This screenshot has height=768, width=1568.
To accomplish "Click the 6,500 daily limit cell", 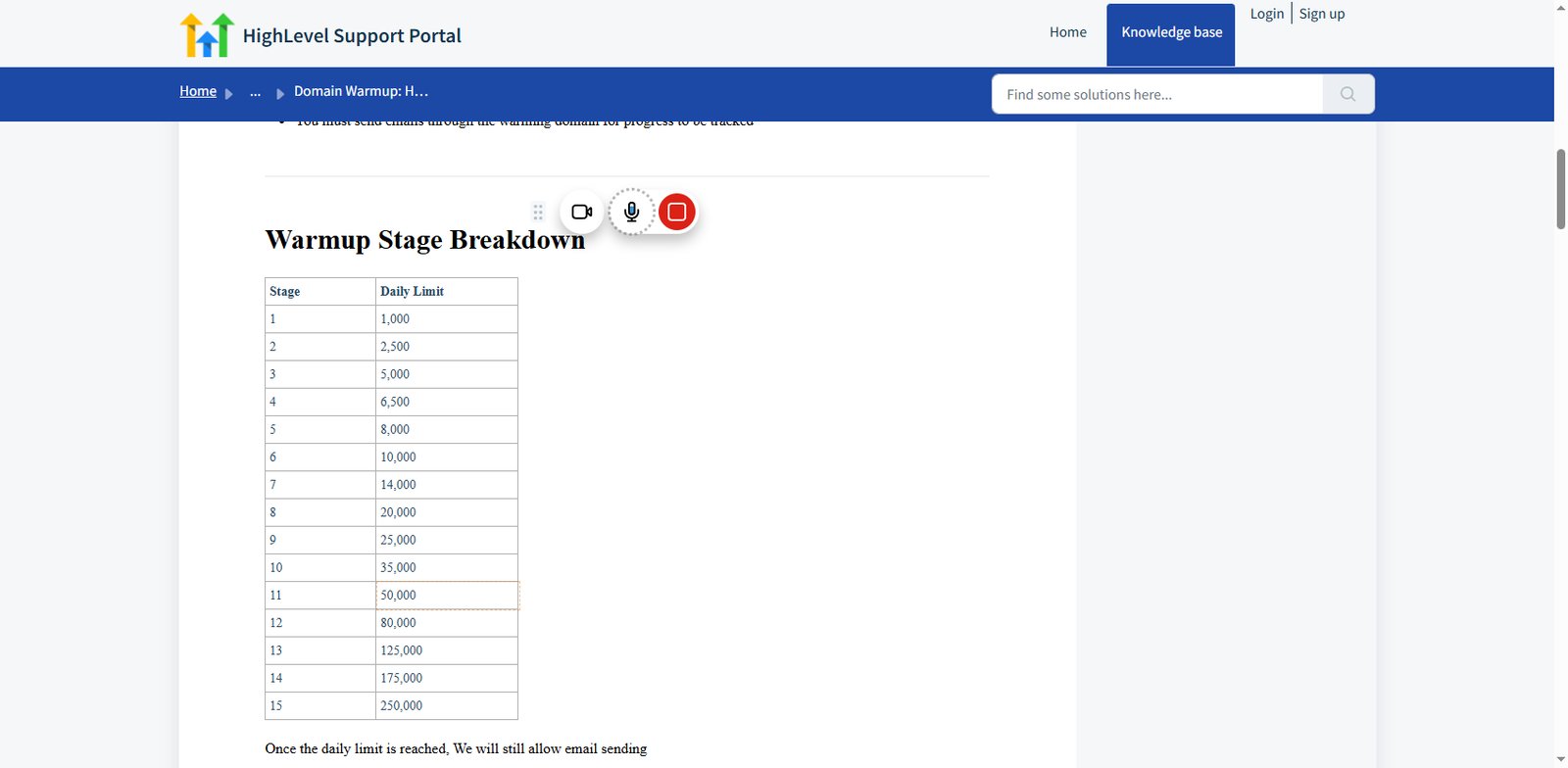I will (x=447, y=402).
